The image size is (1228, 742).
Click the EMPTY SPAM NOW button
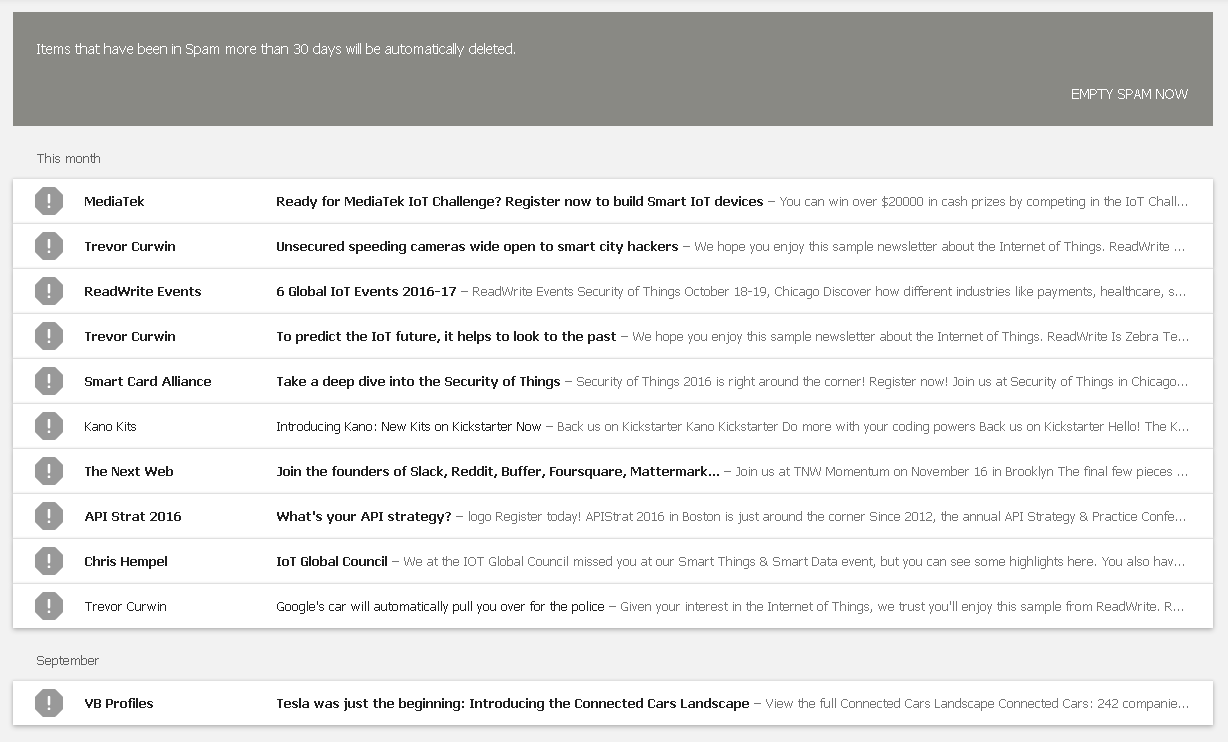1129,94
